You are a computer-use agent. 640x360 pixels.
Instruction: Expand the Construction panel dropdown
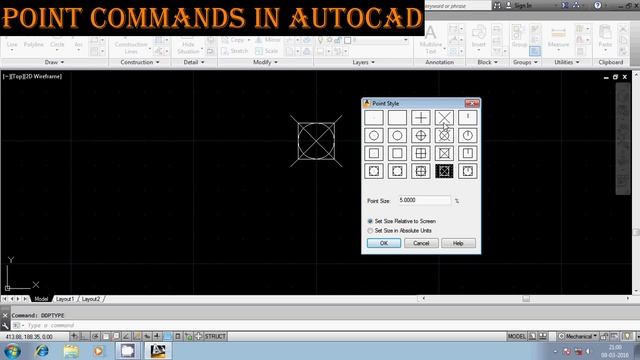pyautogui.click(x=140, y=62)
